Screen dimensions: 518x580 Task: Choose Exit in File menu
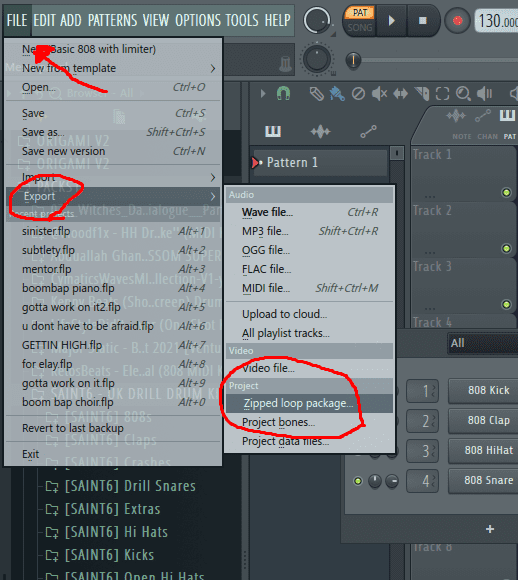click(x=113, y=454)
